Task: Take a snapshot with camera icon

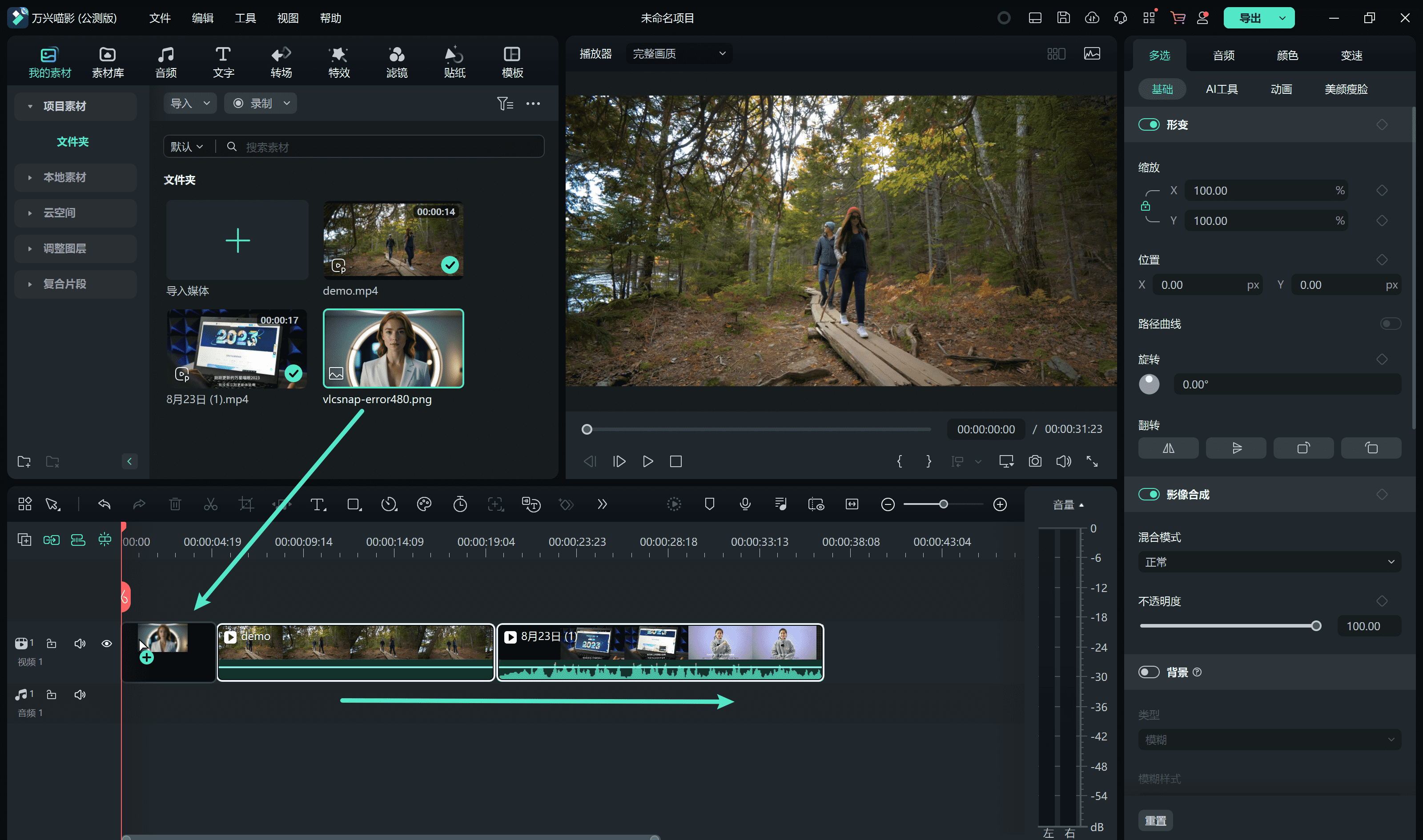Action: click(1034, 461)
